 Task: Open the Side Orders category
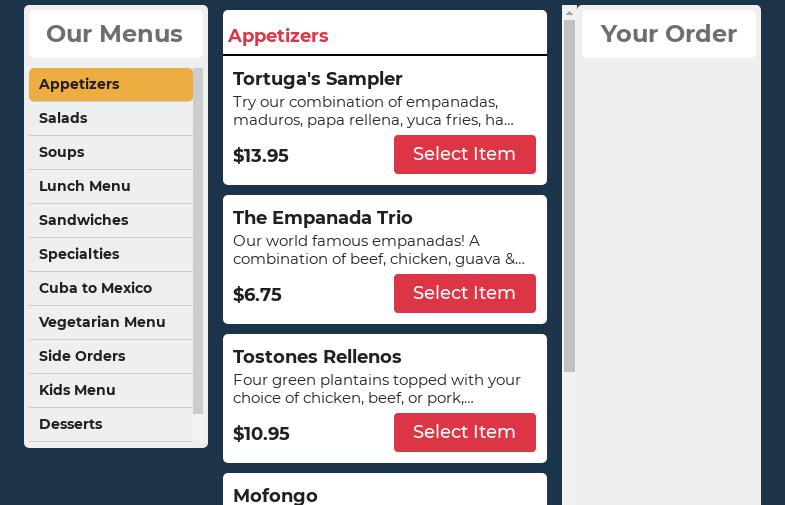click(x=110, y=357)
